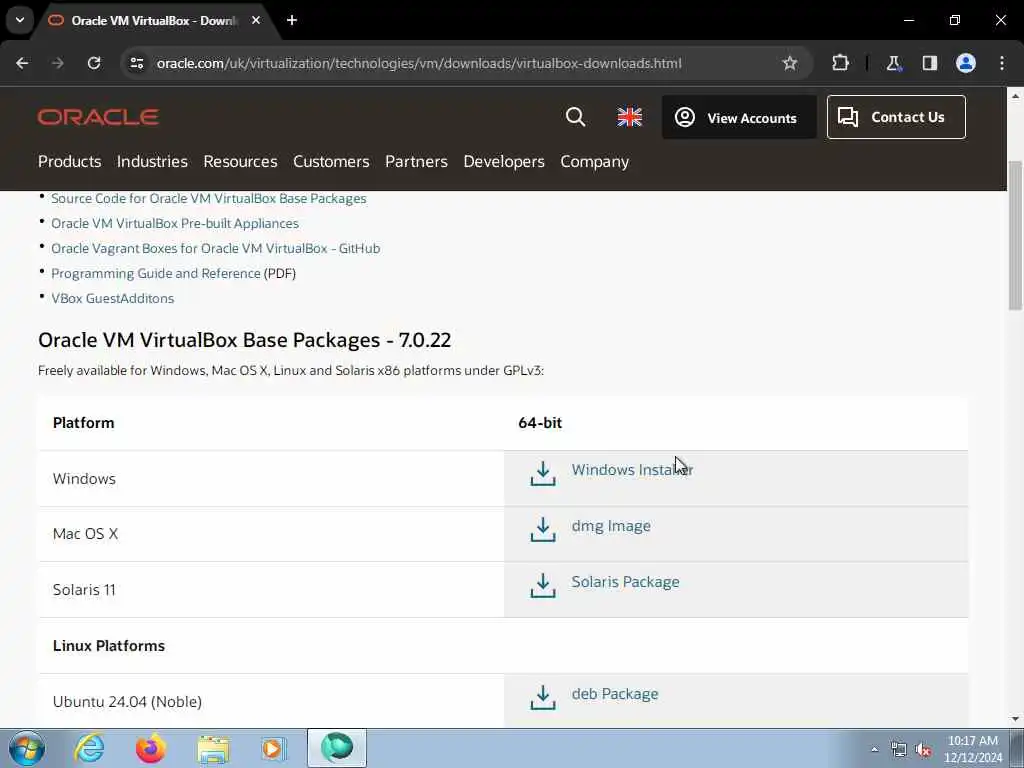
Task: Open Oracle Vagrant Boxes GitHub link
Action: [x=216, y=248]
